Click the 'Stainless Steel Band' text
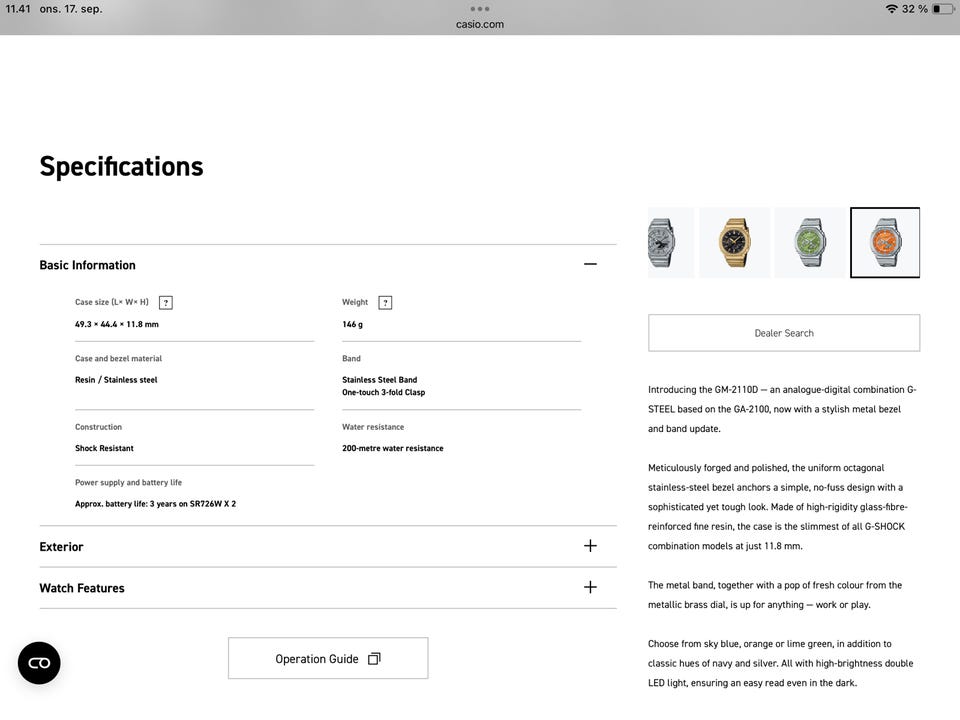This screenshot has width=960, height=720. (x=380, y=380)
